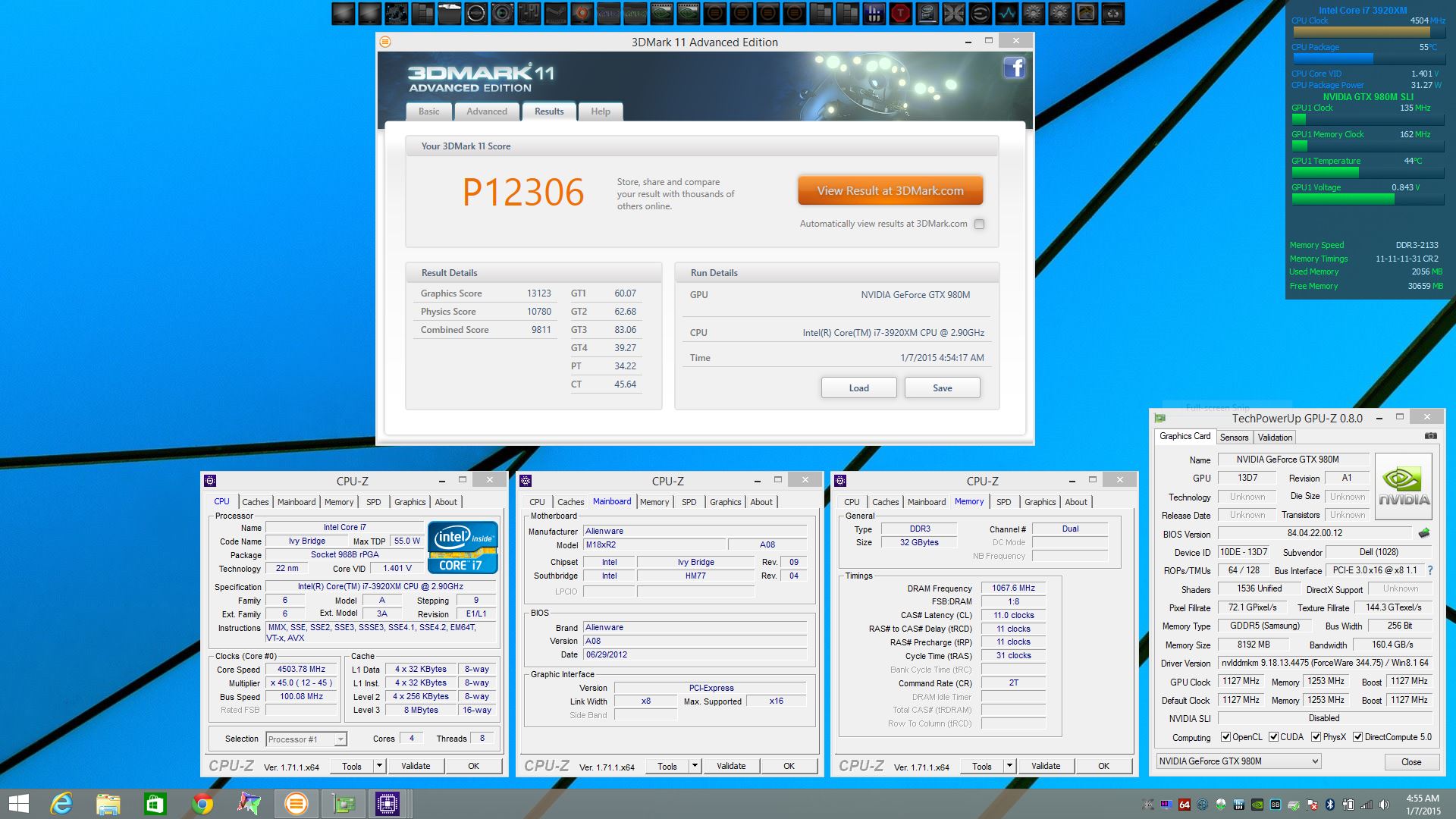Click the Save button in Run Details
1456x819 pixels.
(942, 388)
